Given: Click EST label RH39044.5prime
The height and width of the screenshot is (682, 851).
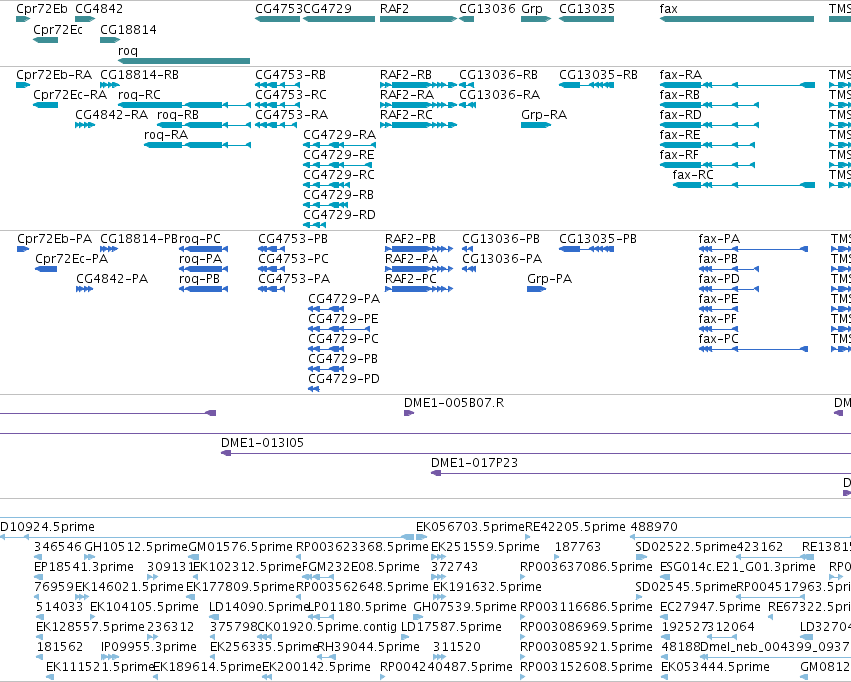Looking at the screenshot, I should (x=368, y=647).
